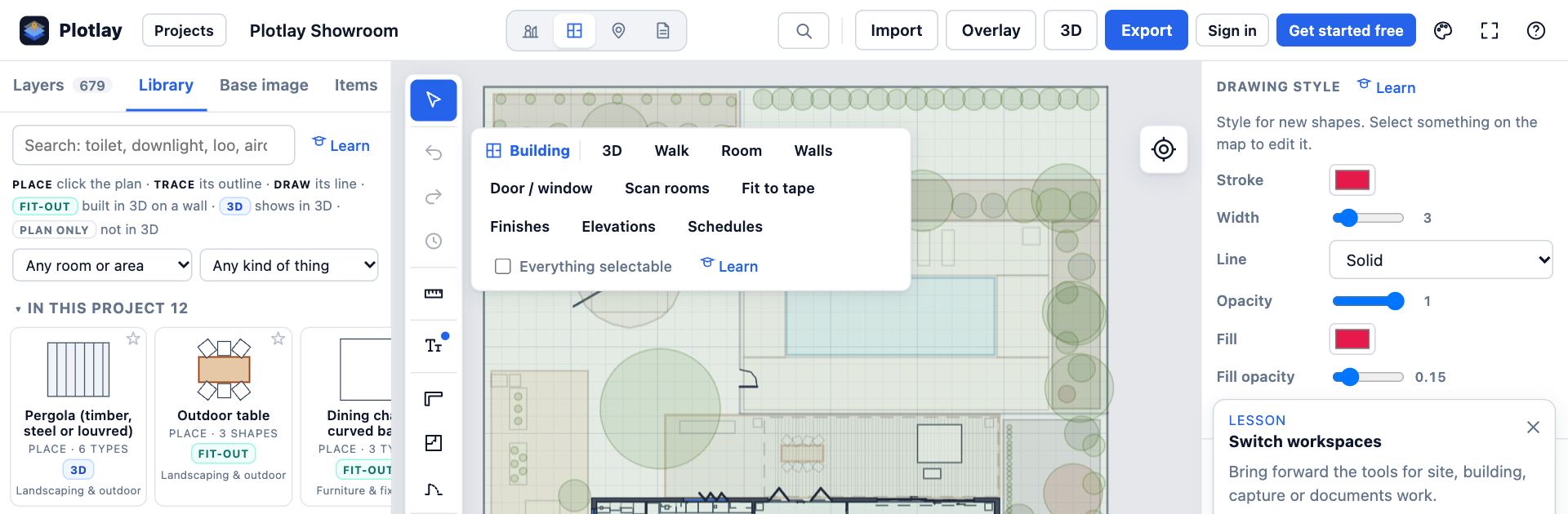The width and height of the screenshot is (1568, 514).
Task: Adjust the Width slider
Action: [x=1368, y=218]
